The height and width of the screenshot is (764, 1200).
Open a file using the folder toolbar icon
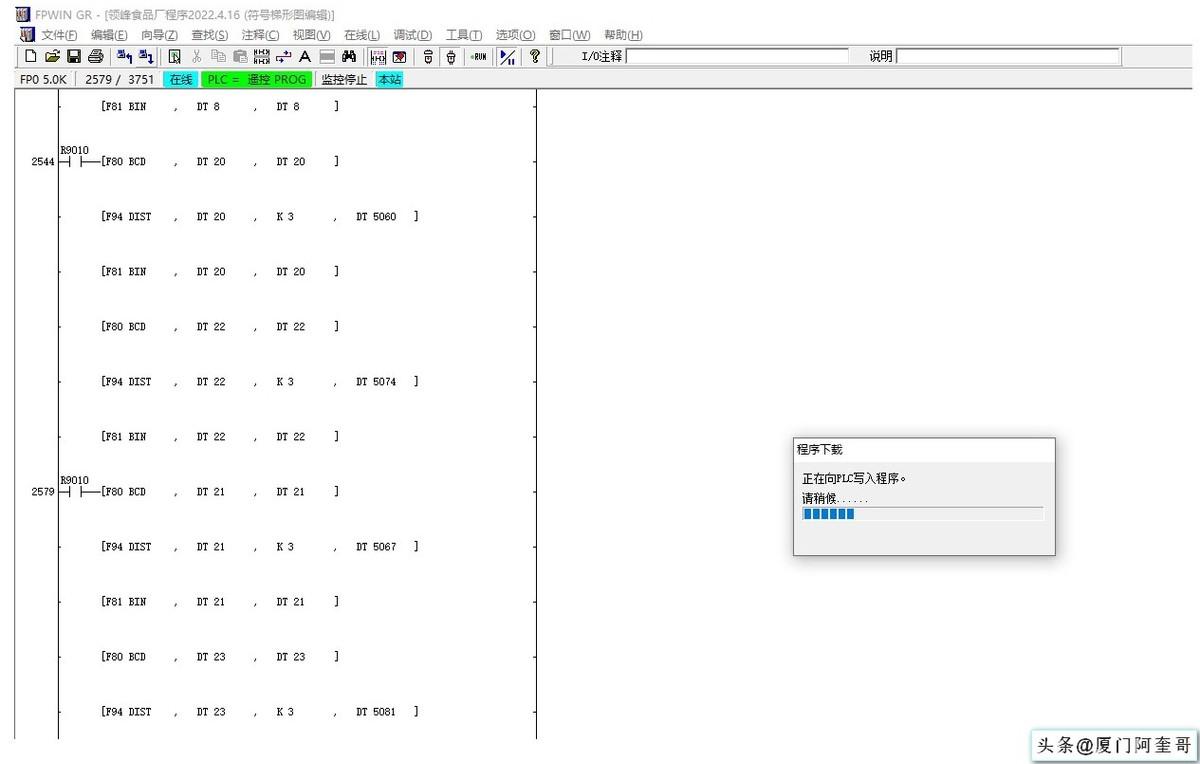(52, 57)
